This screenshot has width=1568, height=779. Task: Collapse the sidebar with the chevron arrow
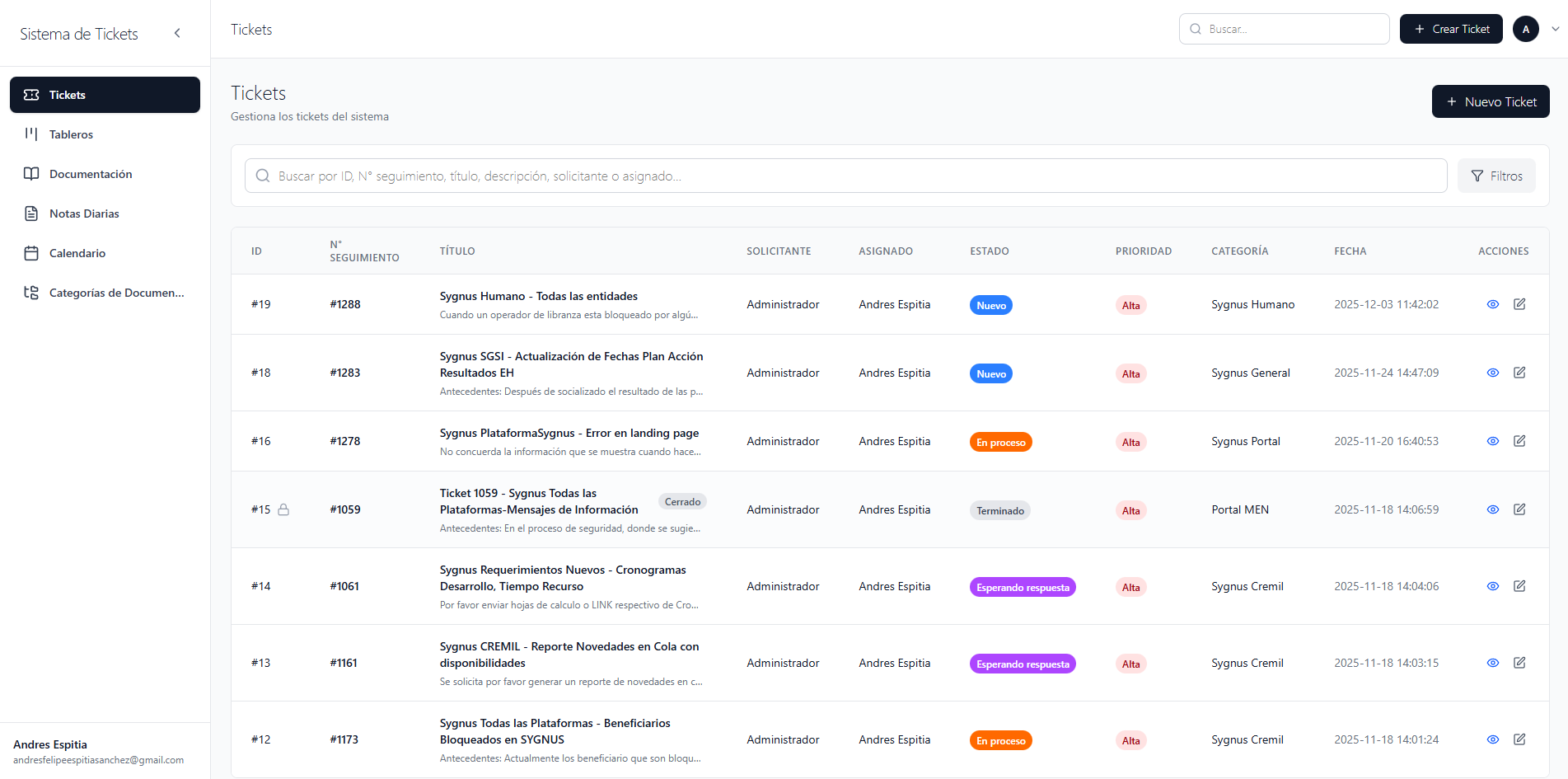[177, 33]
